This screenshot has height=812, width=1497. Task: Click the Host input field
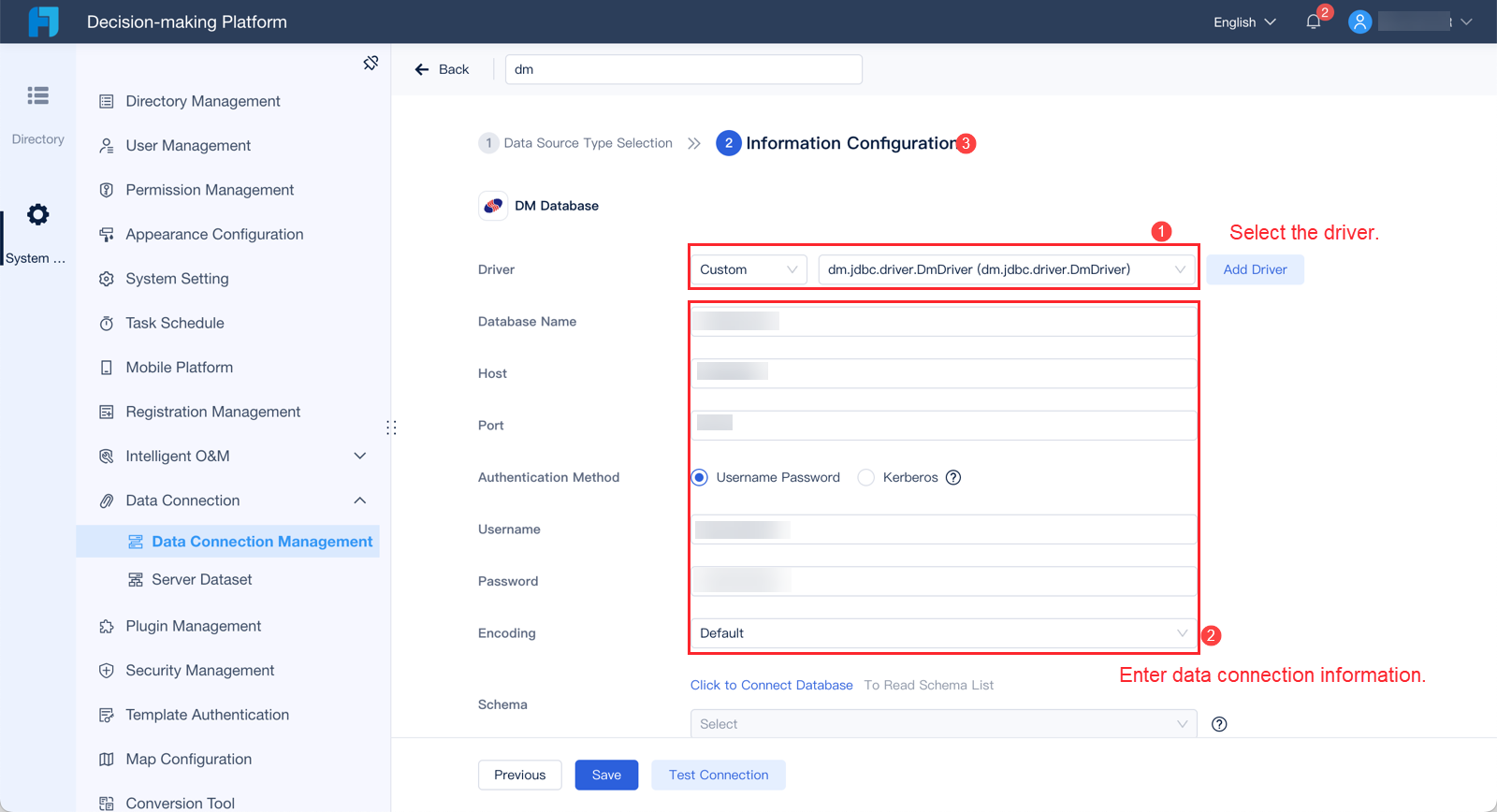(944, 373)
